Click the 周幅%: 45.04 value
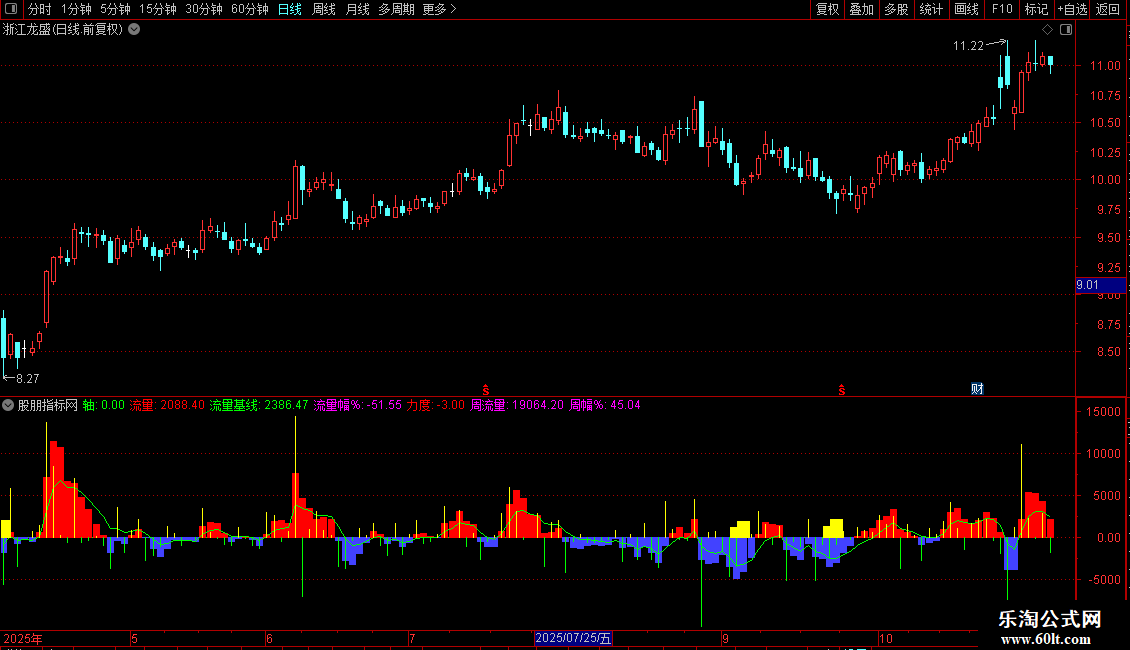The image size is (1130, 650). (605, 405)
